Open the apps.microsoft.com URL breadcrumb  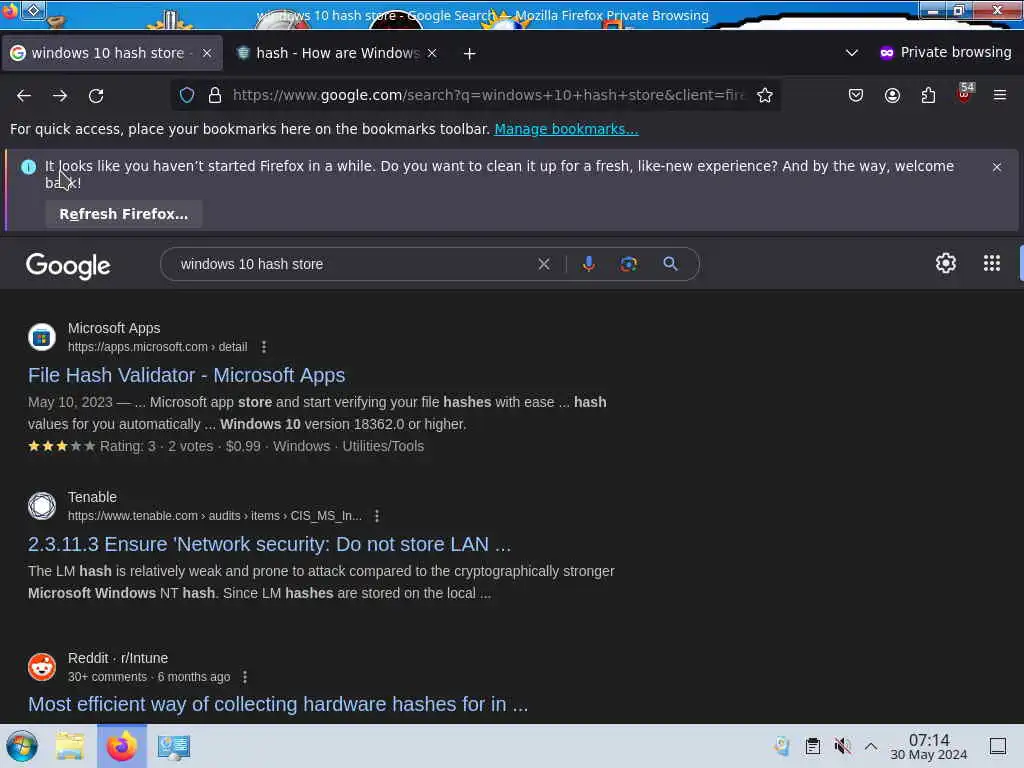click(x=157, y=347)
